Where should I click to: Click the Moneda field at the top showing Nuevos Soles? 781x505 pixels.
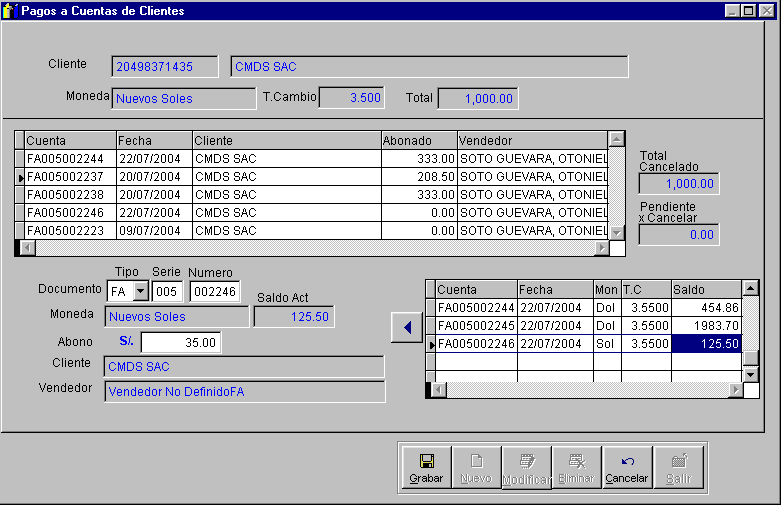[184, 99]
